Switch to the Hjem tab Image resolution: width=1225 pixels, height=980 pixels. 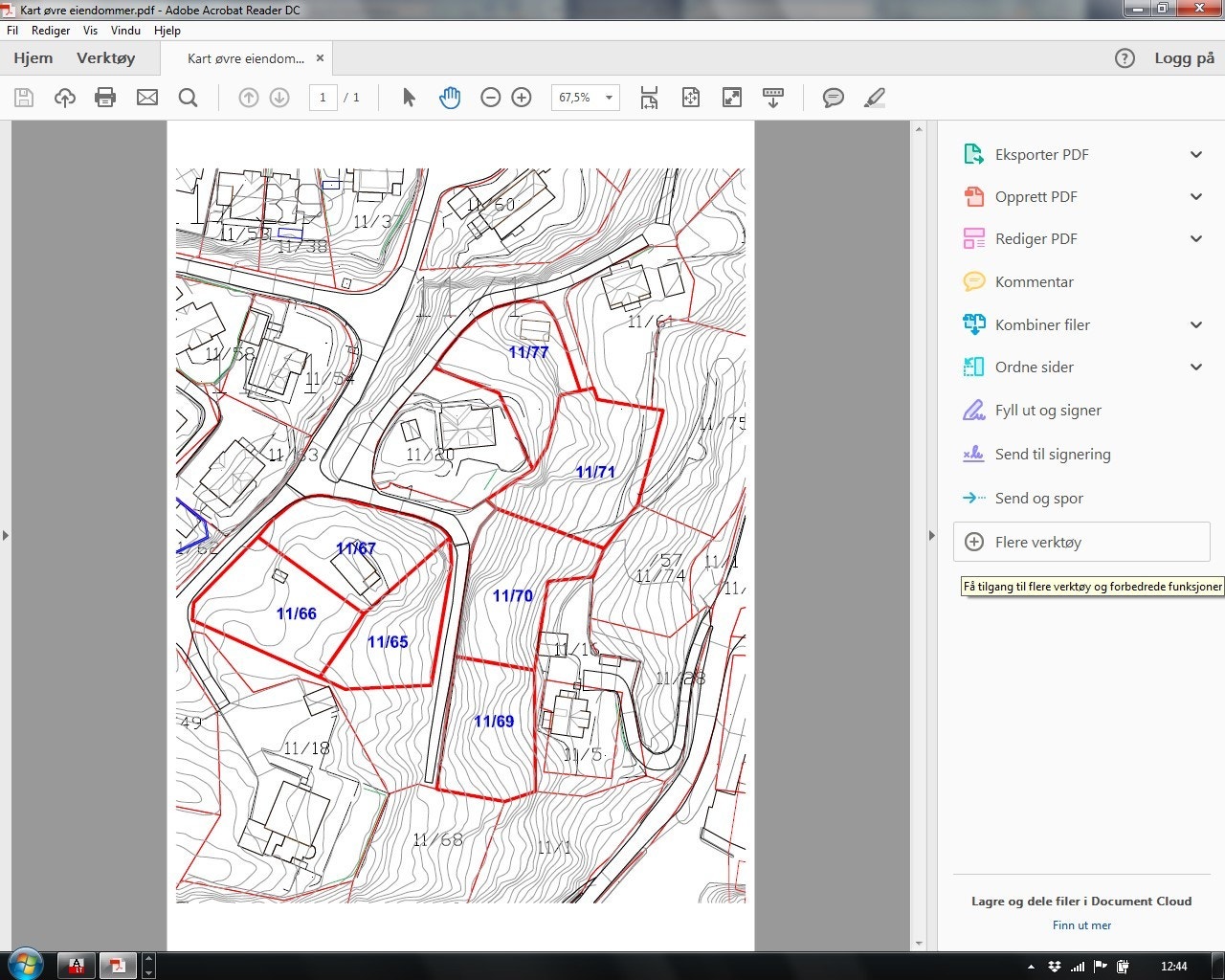33,58
